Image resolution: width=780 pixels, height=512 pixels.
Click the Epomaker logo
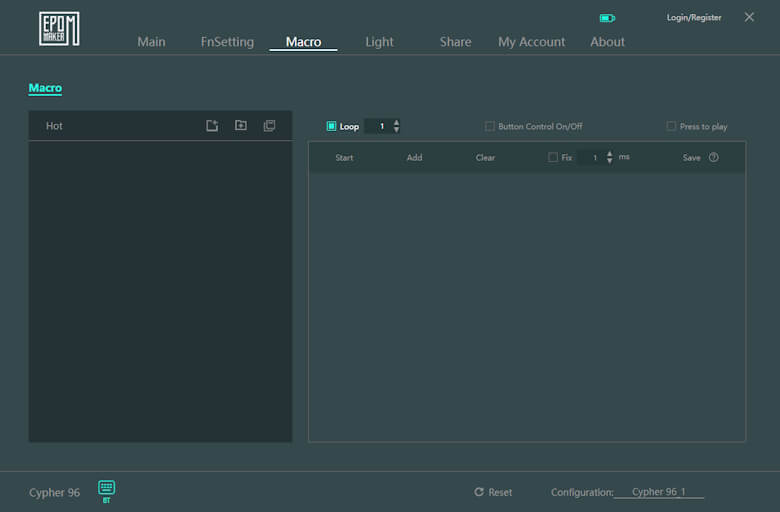59,29
